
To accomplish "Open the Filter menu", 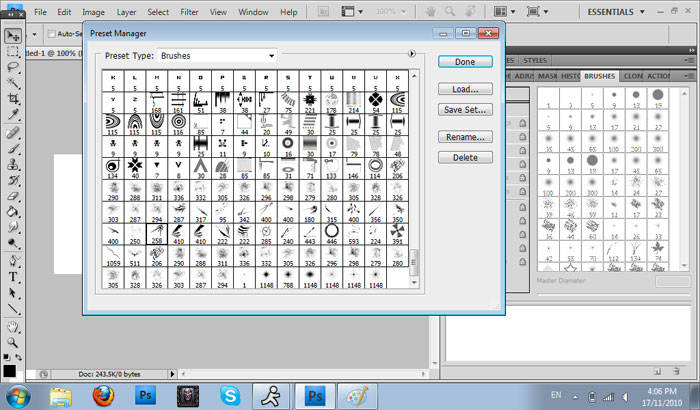I will (x=189, y=12).
